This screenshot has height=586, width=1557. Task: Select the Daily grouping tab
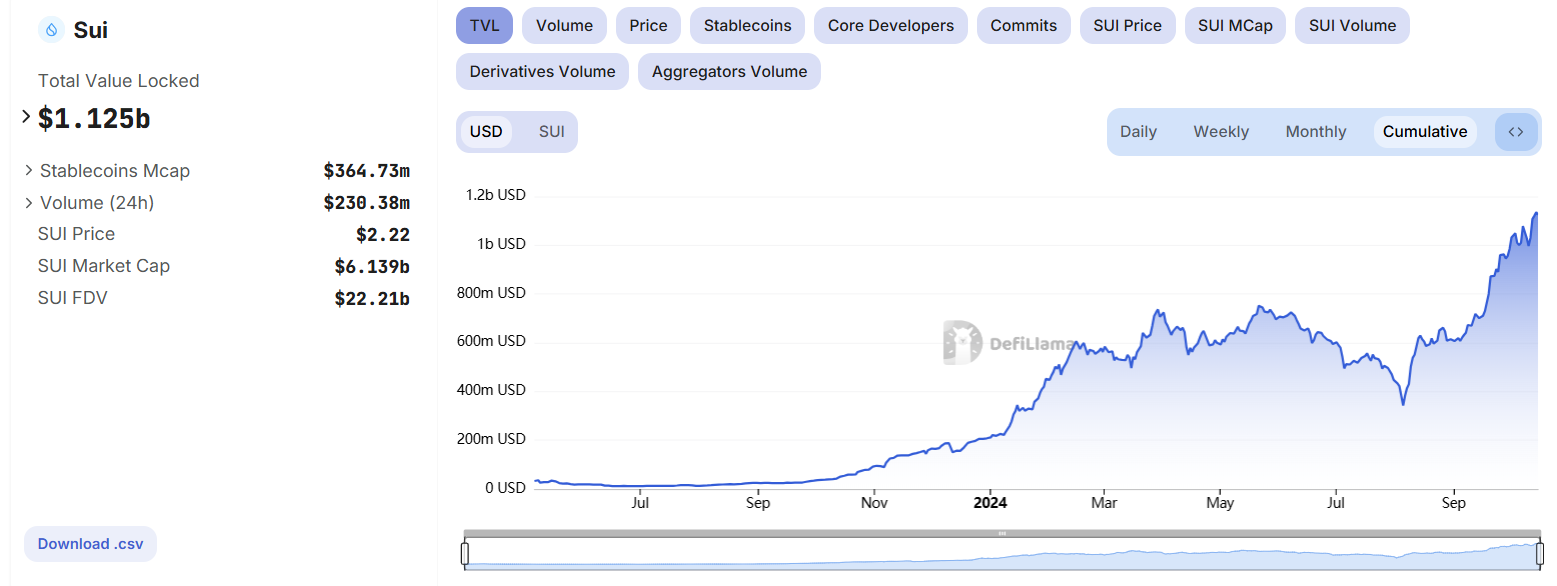click(1138, 132)
